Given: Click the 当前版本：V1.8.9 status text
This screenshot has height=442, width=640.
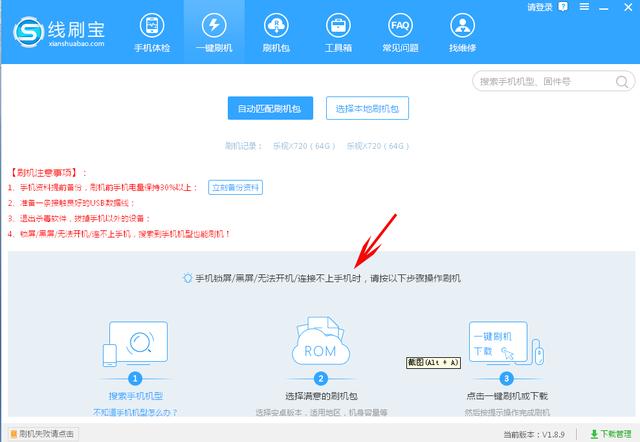Looking at the screenshot, I should (x=534, y=434).
